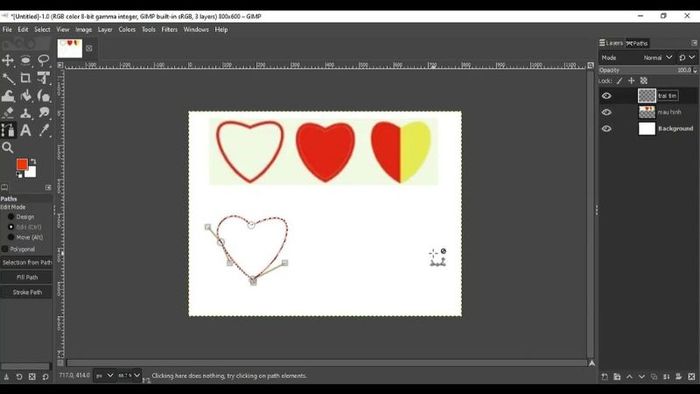Lower the selected layer

pos(642,377)
